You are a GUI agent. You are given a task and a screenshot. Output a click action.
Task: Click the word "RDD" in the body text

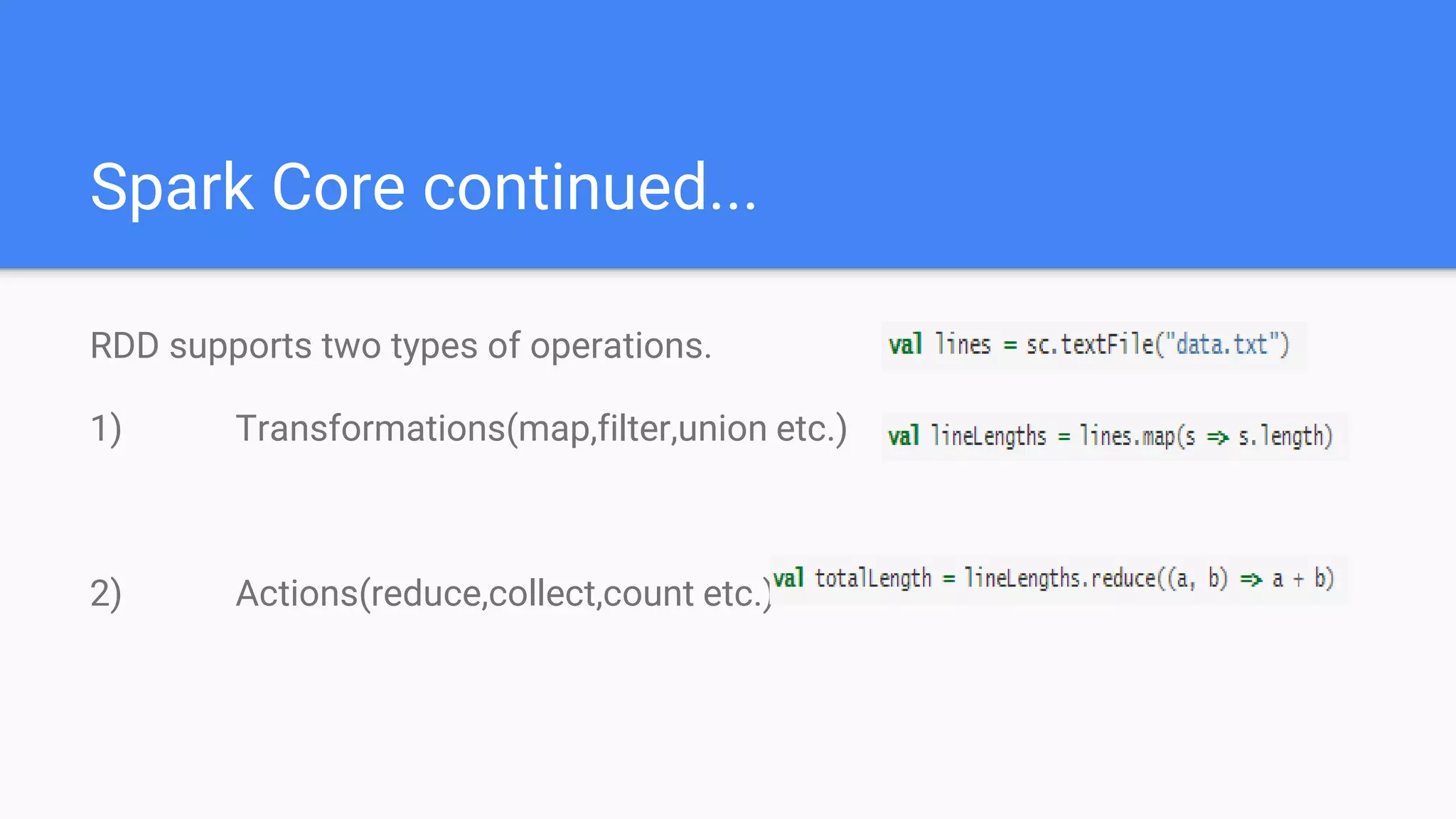(x=124, y=346)
